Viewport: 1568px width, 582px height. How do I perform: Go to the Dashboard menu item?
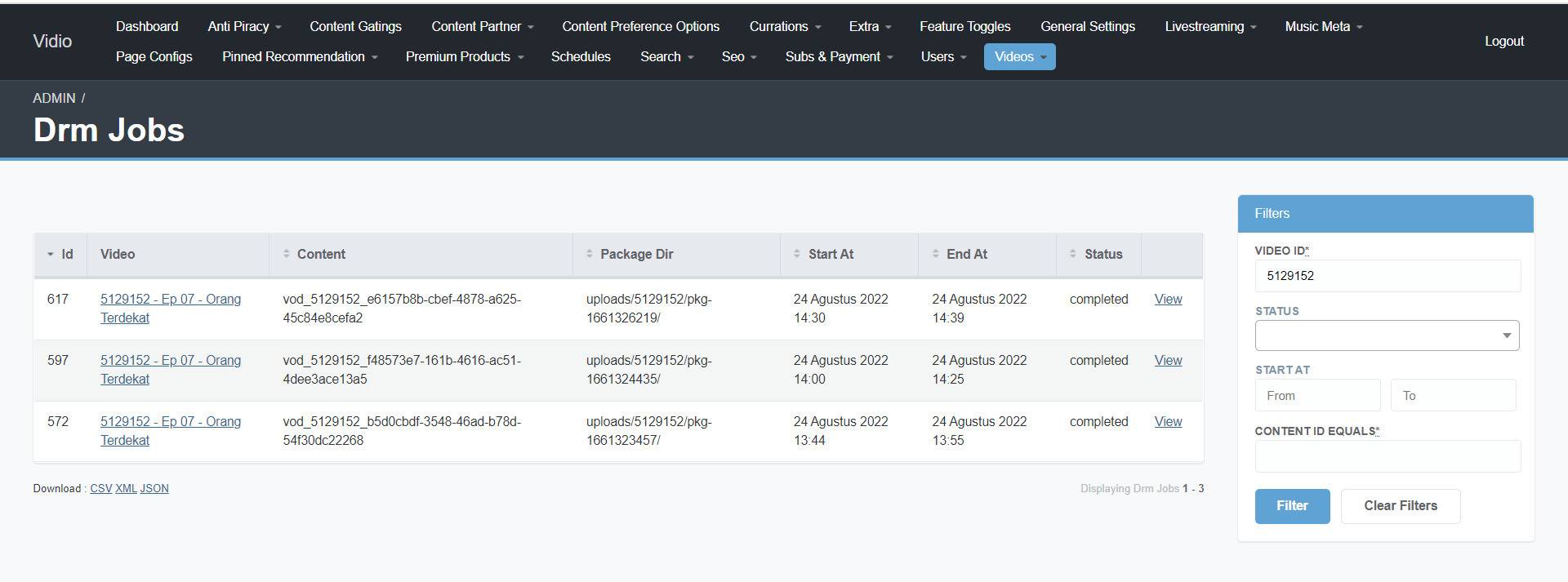(147, 26)
